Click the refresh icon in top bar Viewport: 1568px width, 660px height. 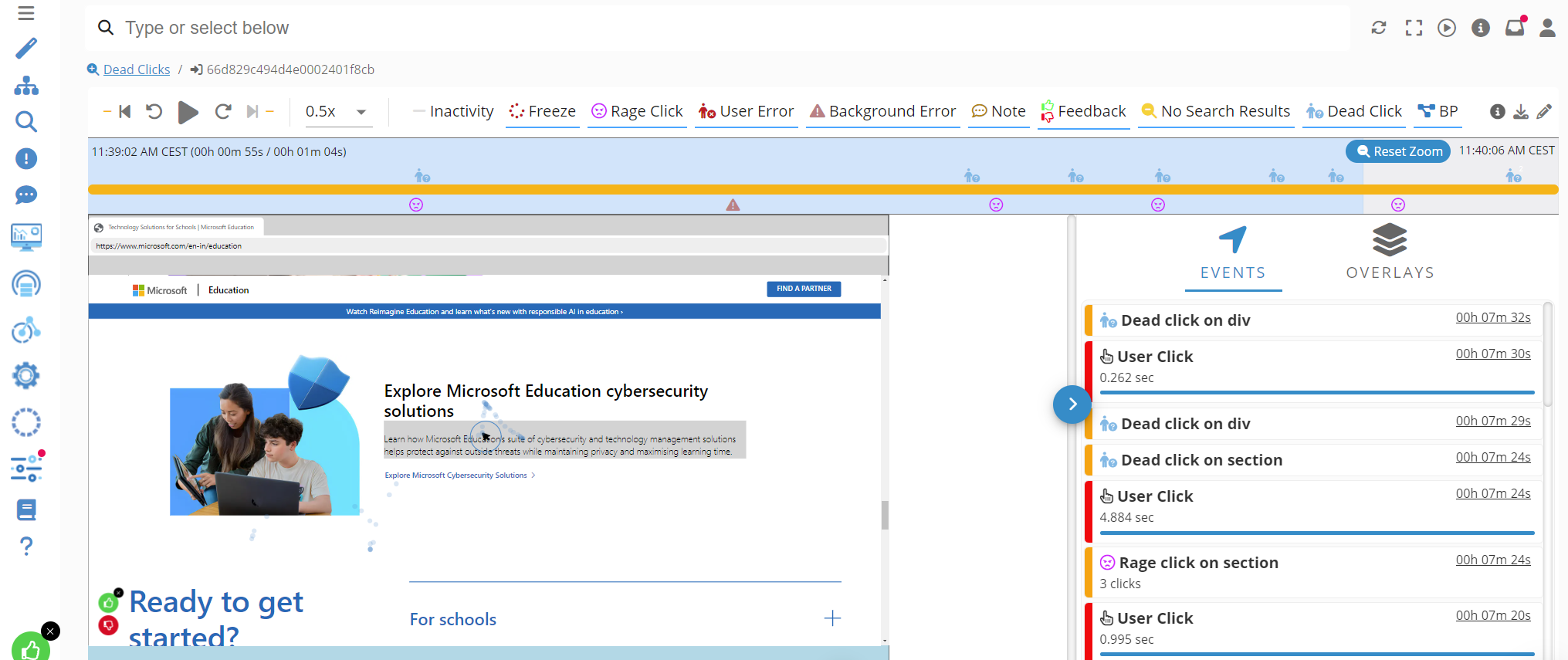pos(1379,28)
